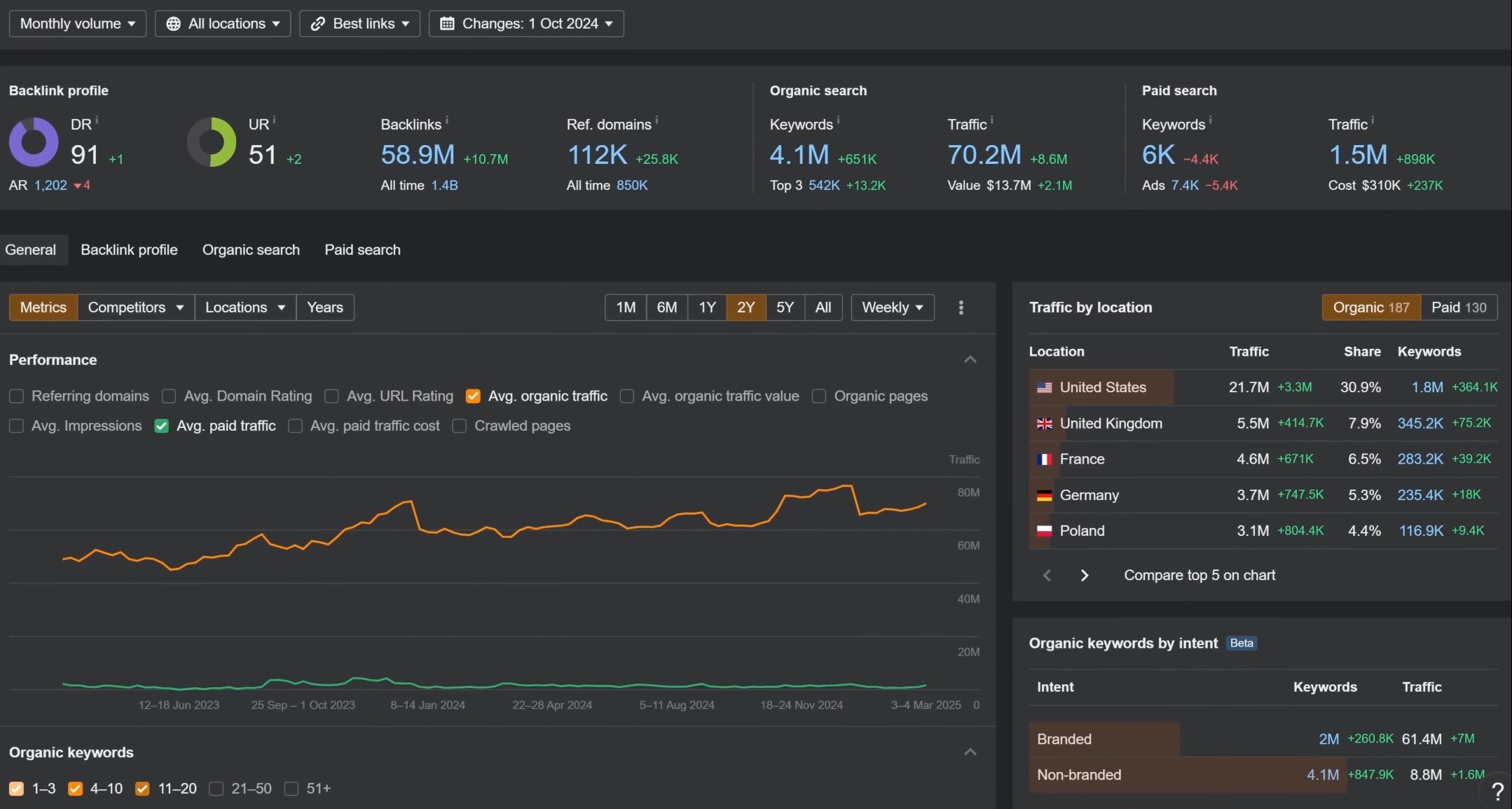Enable the 21–50 keyword positions checkbox

click(217, 789)
